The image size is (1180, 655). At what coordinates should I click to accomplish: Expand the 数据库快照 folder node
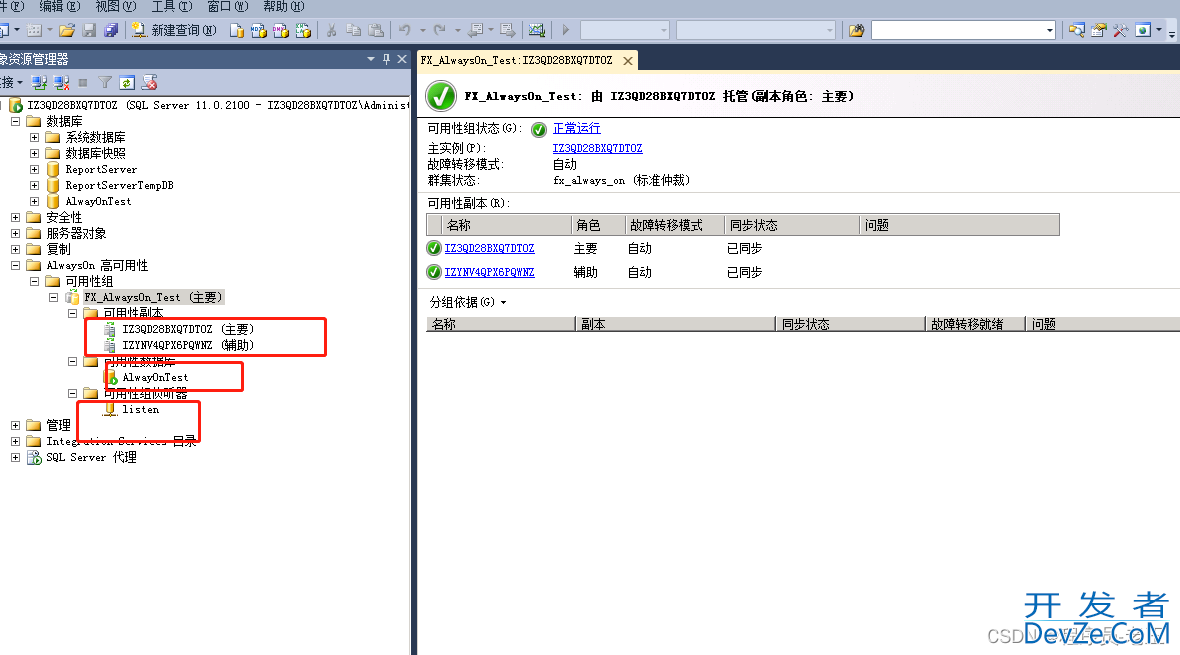[x=35, y=153]
